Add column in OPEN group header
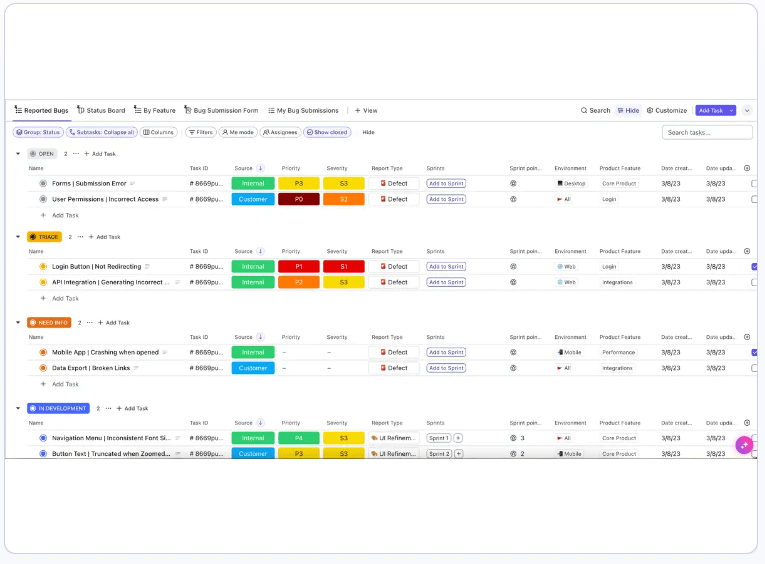This screenshot has height=564, width=765. tap(747, 168)
